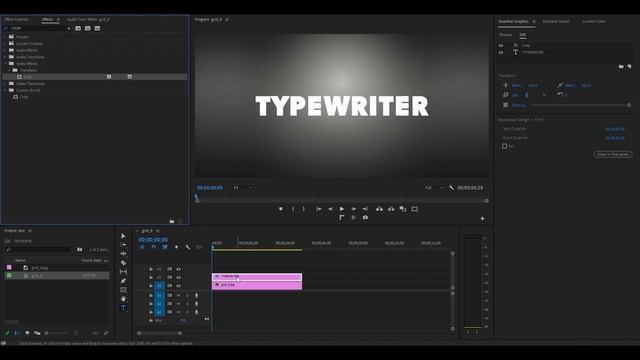Open the Browse tab in Essential Graphics
This screenshot has height=360, width=640.
[x=505, y=35]
